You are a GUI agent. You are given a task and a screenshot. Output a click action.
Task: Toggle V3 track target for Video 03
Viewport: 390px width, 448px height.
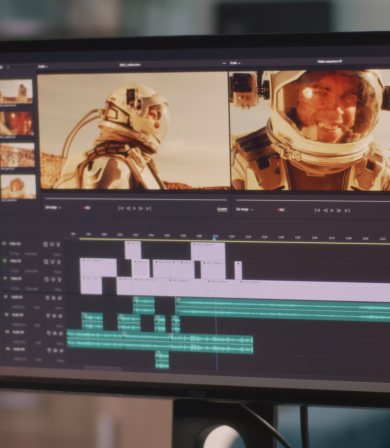[4, 244]
